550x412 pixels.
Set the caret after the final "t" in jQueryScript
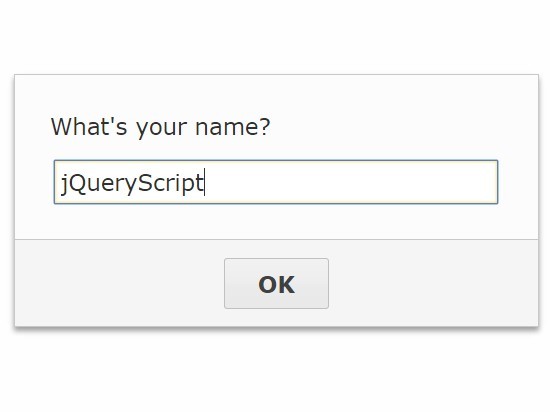point(204,182)
